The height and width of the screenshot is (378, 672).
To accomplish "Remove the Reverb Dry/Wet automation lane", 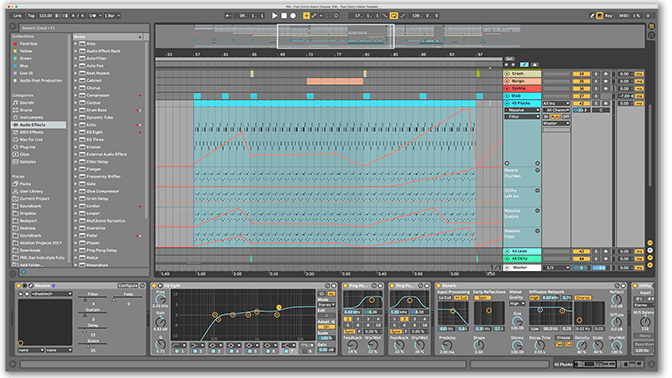I will point(537,170).
